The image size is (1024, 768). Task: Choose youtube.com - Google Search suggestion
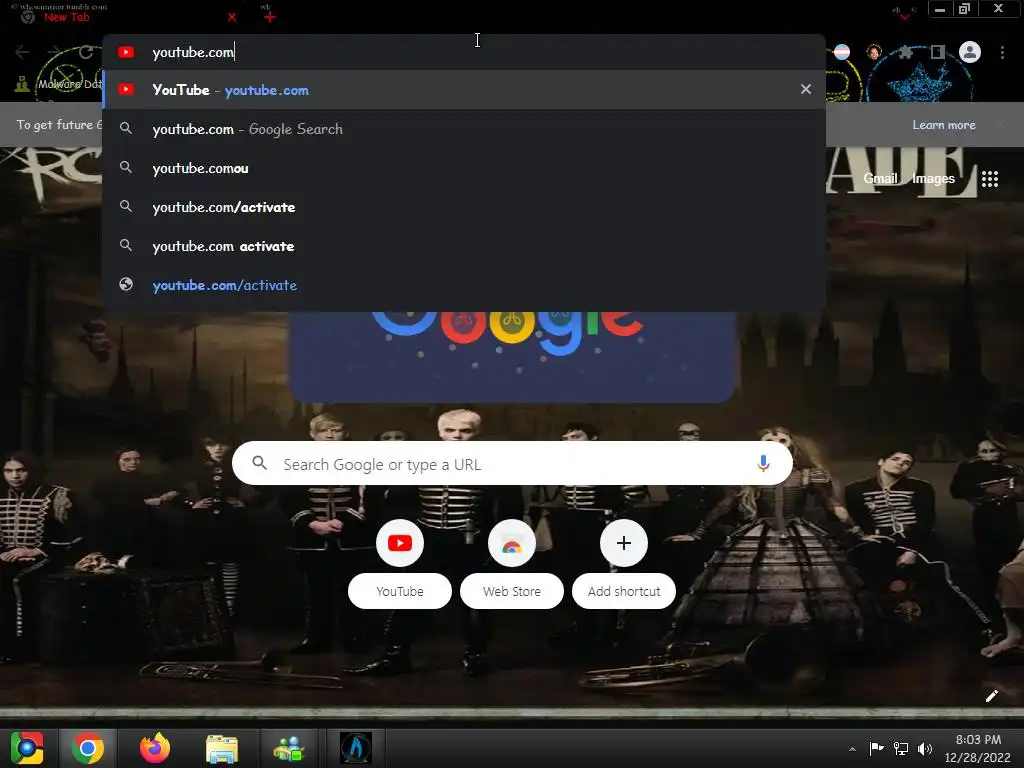pyautogui.click(x=464, y=129)
